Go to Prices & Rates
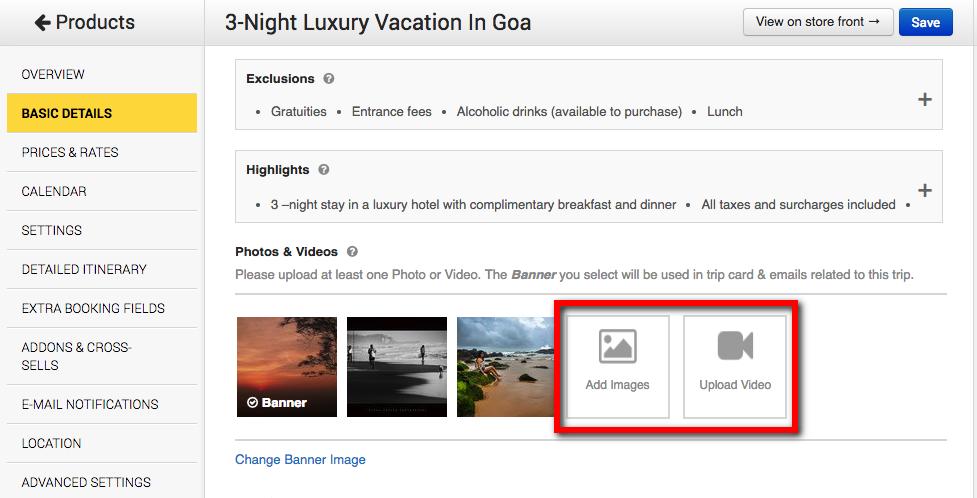This screenshot has width=977, height=498. pyautogui.click(x=70, y=152)
